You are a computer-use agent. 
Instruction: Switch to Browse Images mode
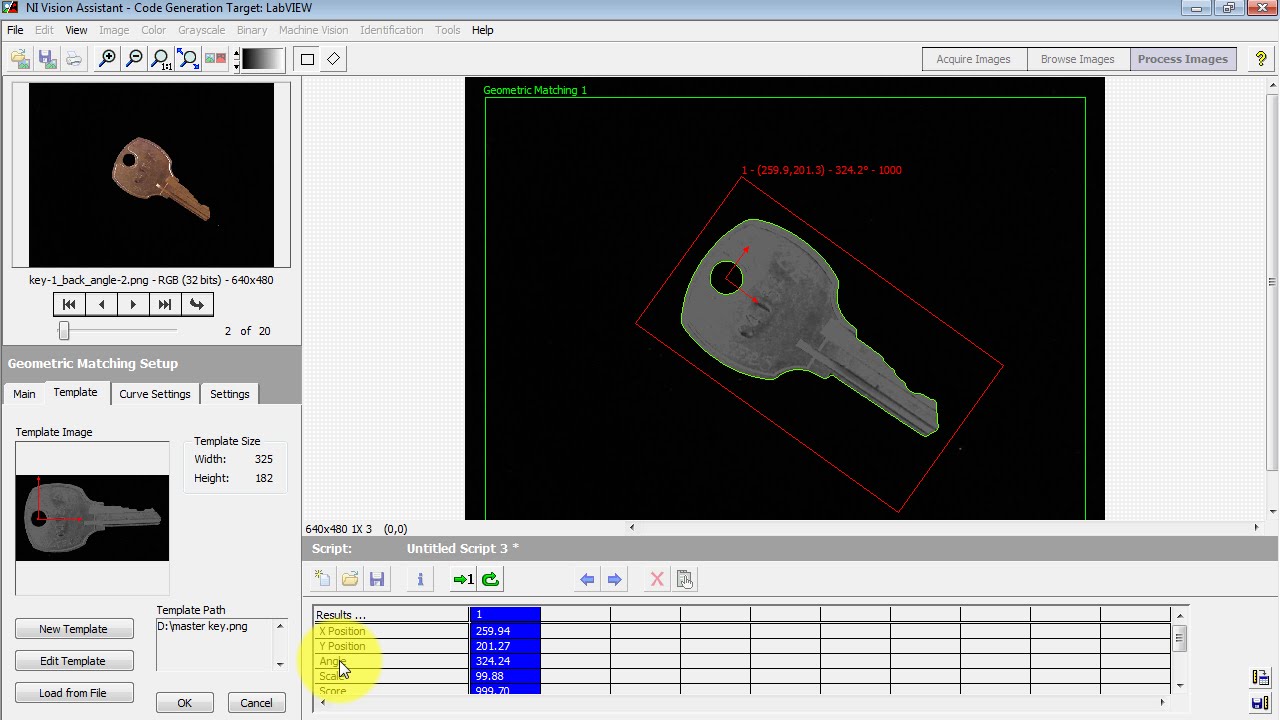[x=1077, y=59]
